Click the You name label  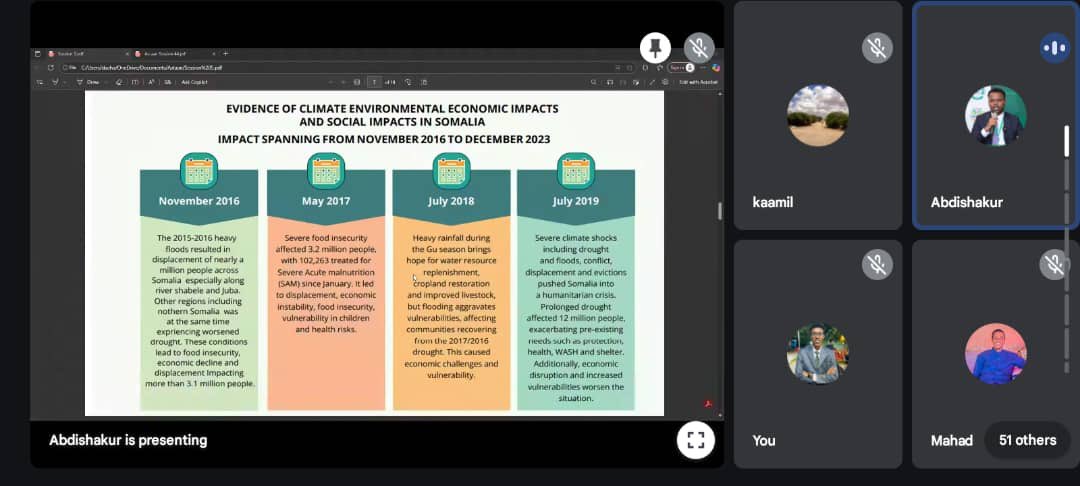click(764, 441)
